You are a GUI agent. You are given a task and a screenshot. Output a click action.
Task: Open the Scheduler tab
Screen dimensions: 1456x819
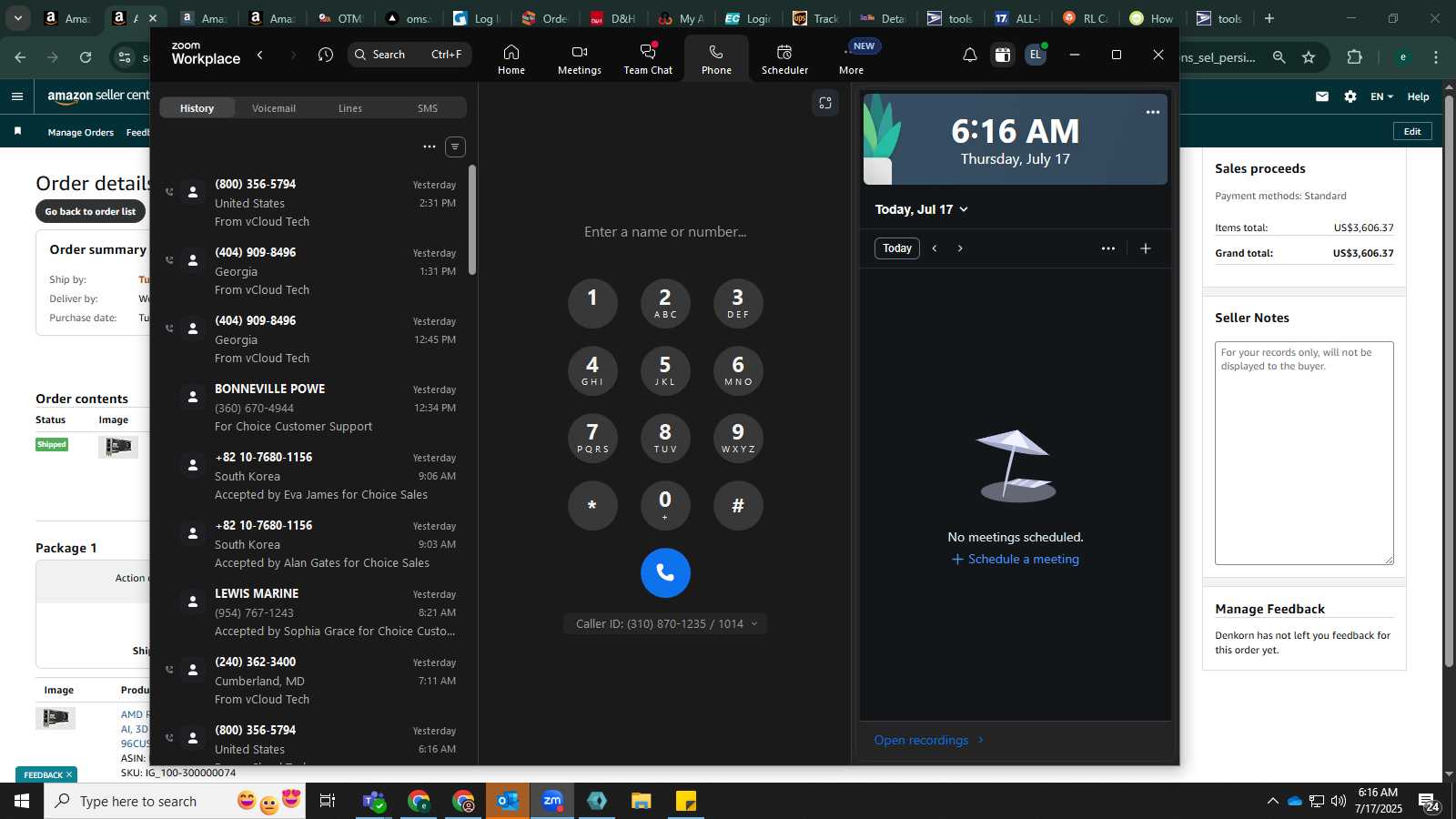tap(784, 58)
